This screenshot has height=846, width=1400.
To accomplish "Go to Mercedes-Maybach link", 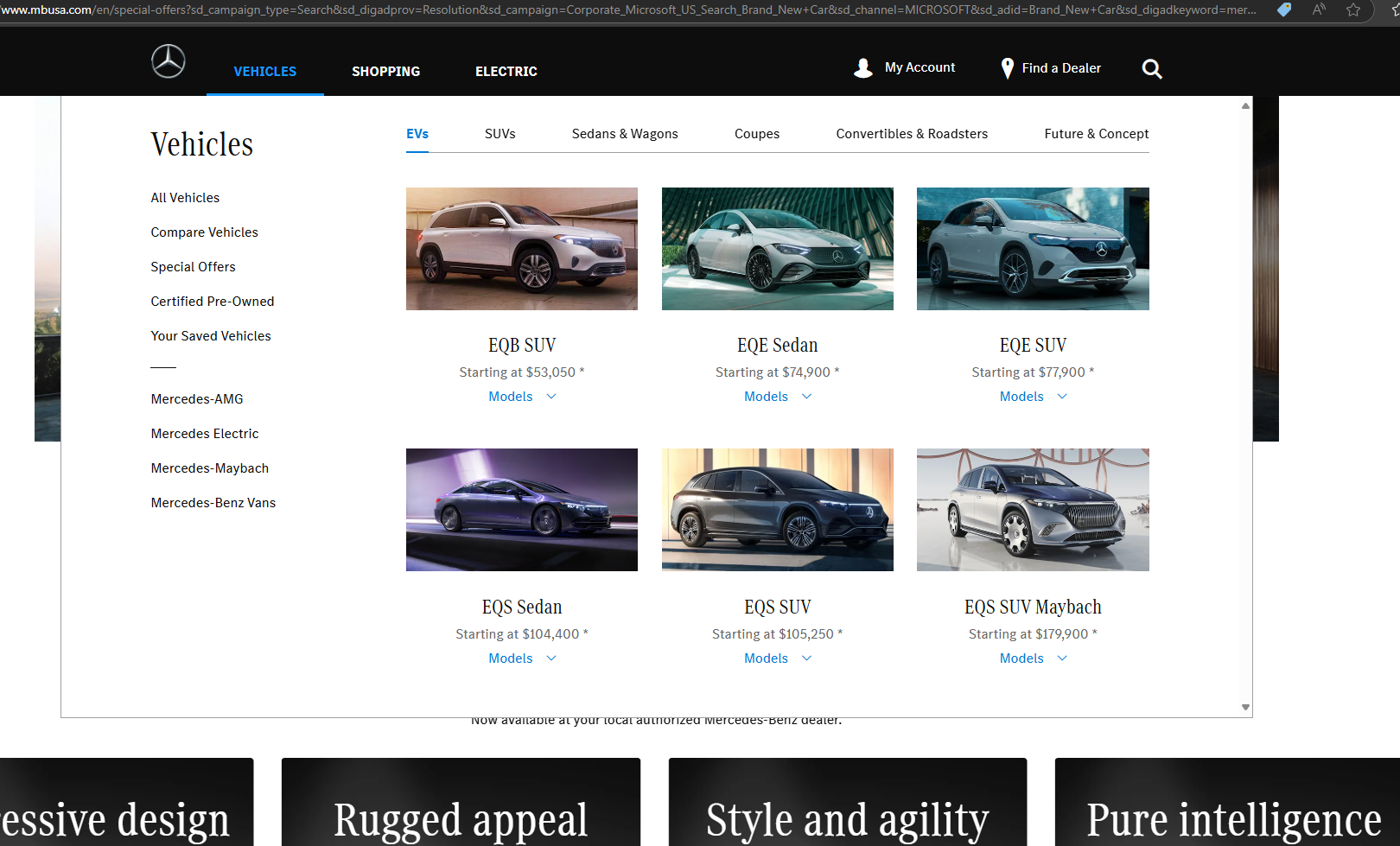I will 210,468.
